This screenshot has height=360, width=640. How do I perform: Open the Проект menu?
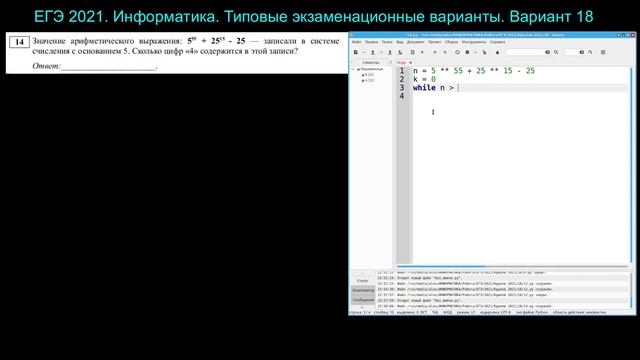click(434, 42)
